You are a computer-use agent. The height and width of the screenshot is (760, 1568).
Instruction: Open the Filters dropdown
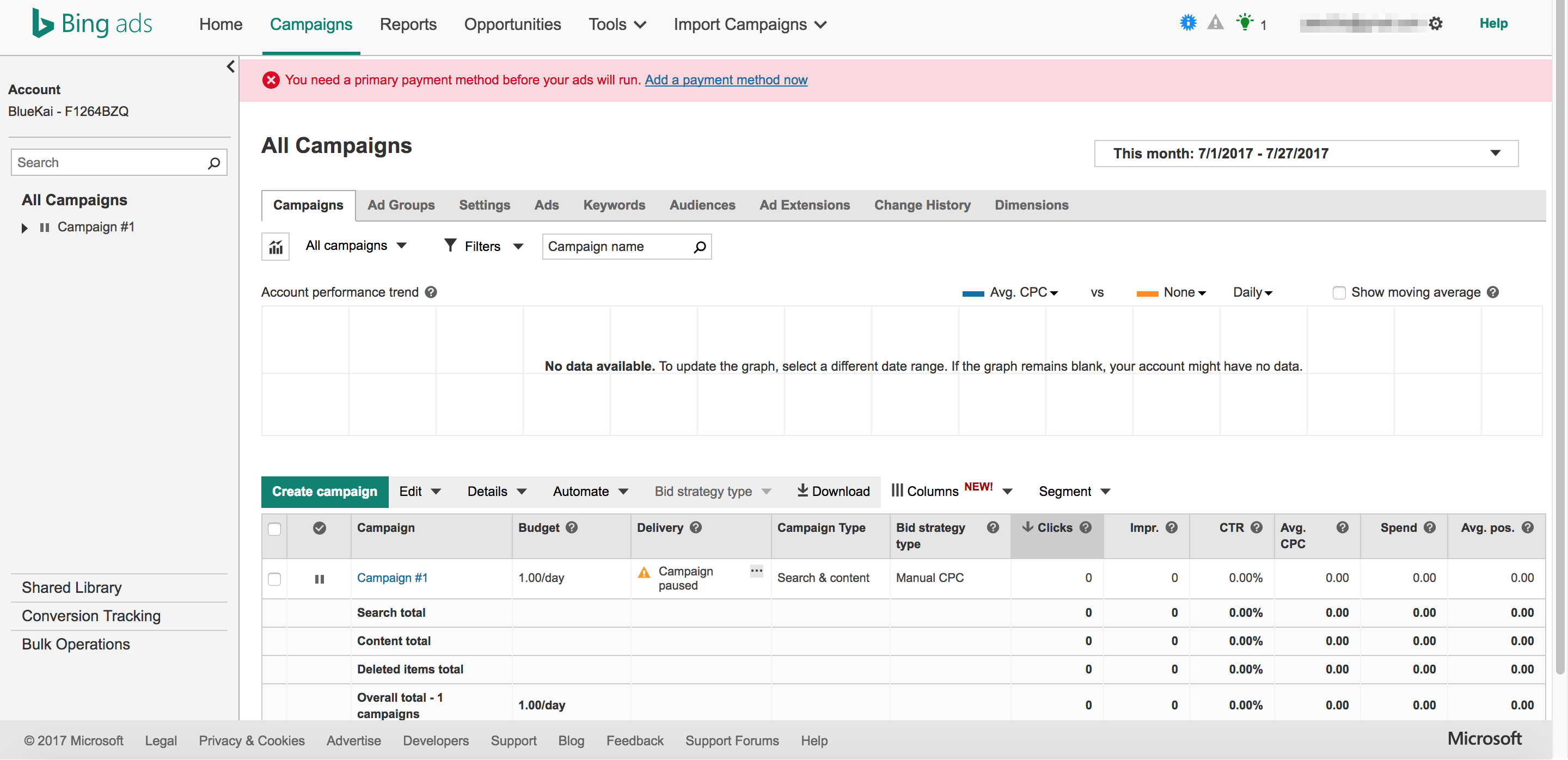point(483,247)
